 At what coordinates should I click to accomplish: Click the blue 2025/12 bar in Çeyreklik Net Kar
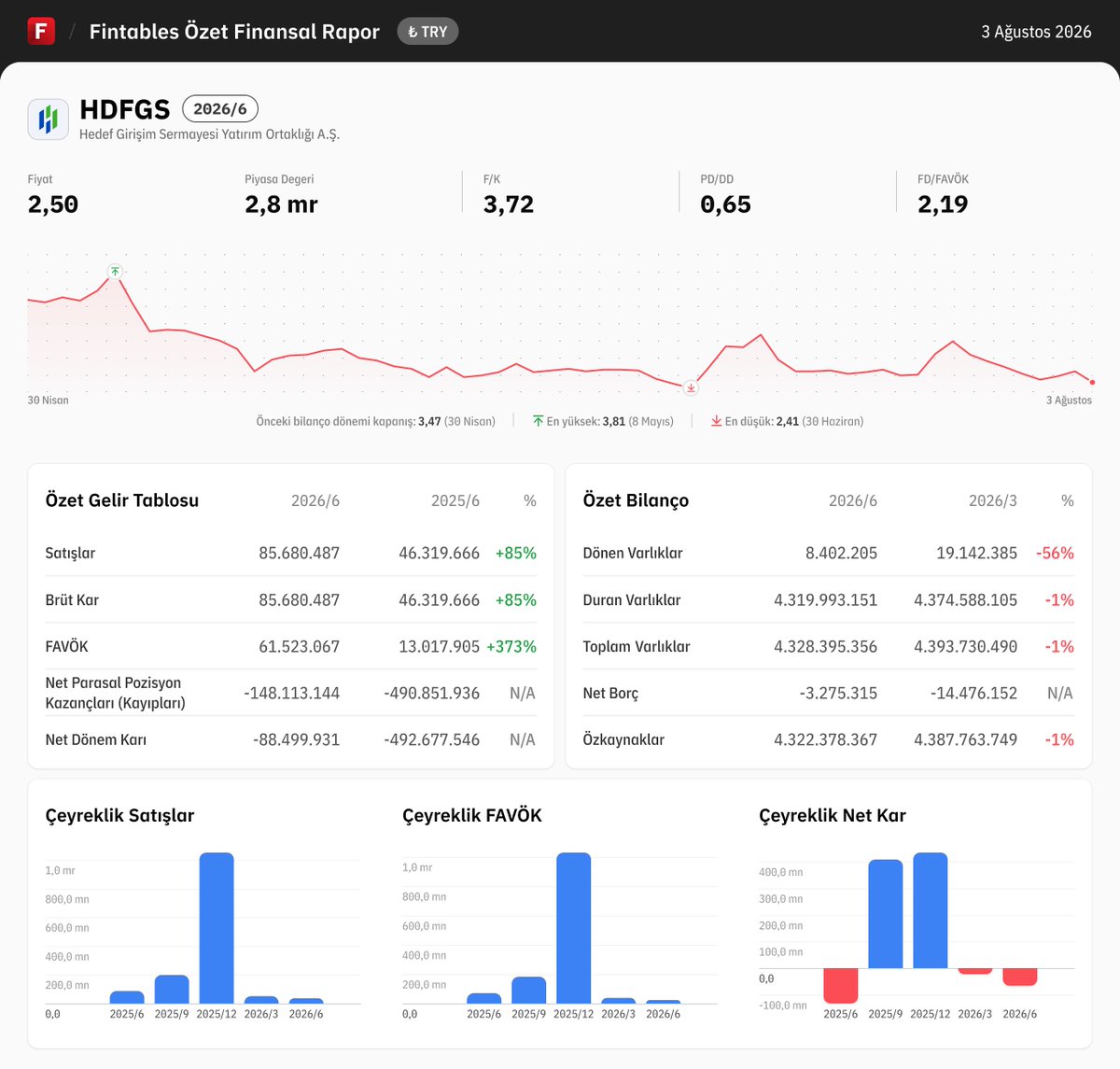(x=931, y=910)
